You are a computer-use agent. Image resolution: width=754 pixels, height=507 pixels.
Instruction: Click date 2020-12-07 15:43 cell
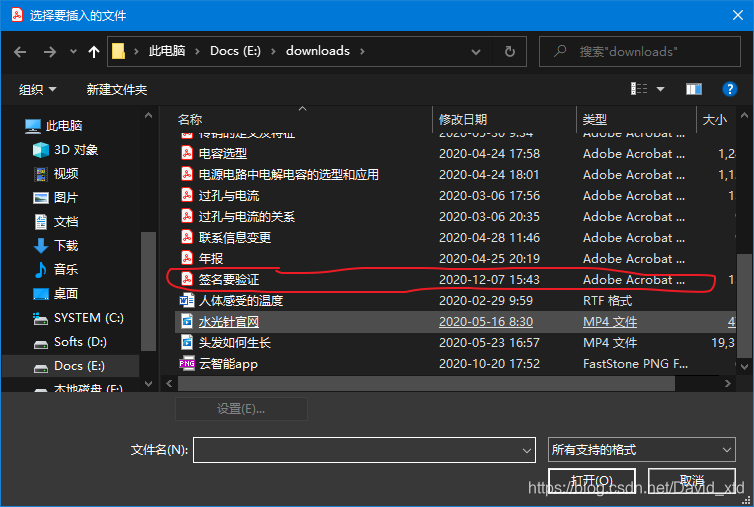(x=489, y=279)
